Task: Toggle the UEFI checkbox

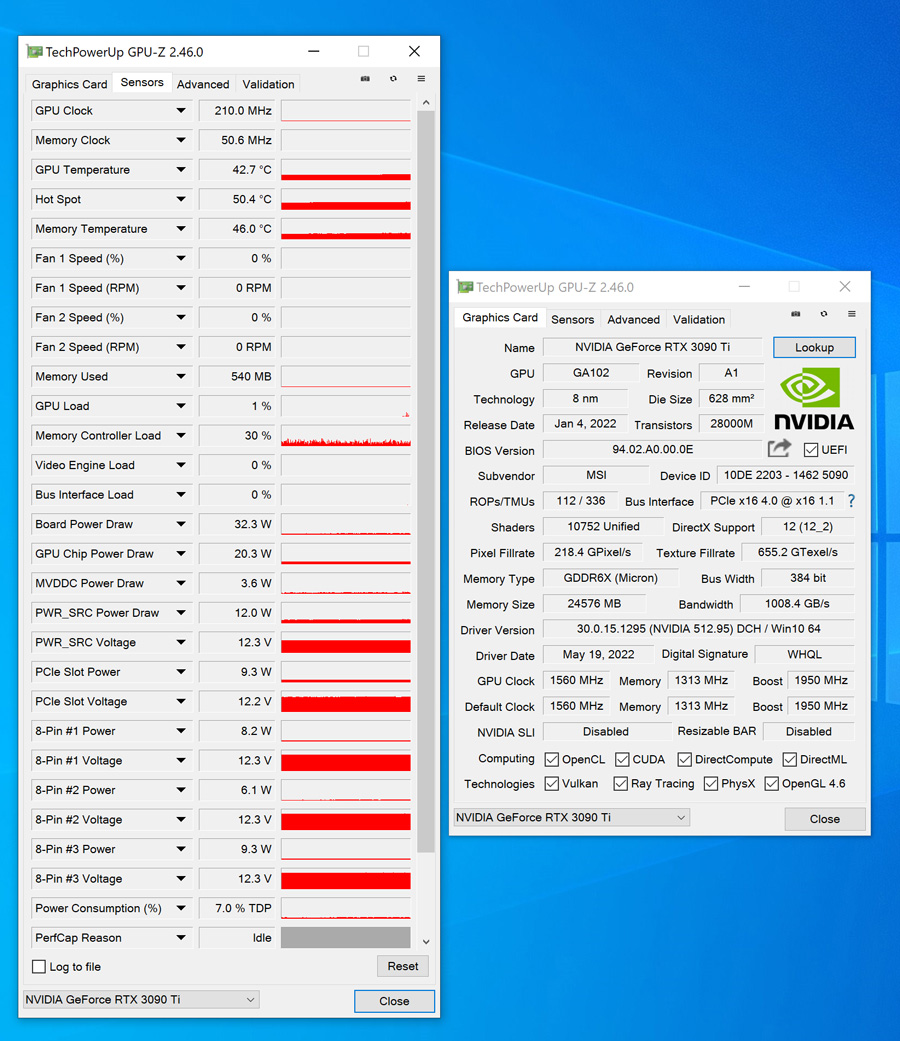Action: 810,450
